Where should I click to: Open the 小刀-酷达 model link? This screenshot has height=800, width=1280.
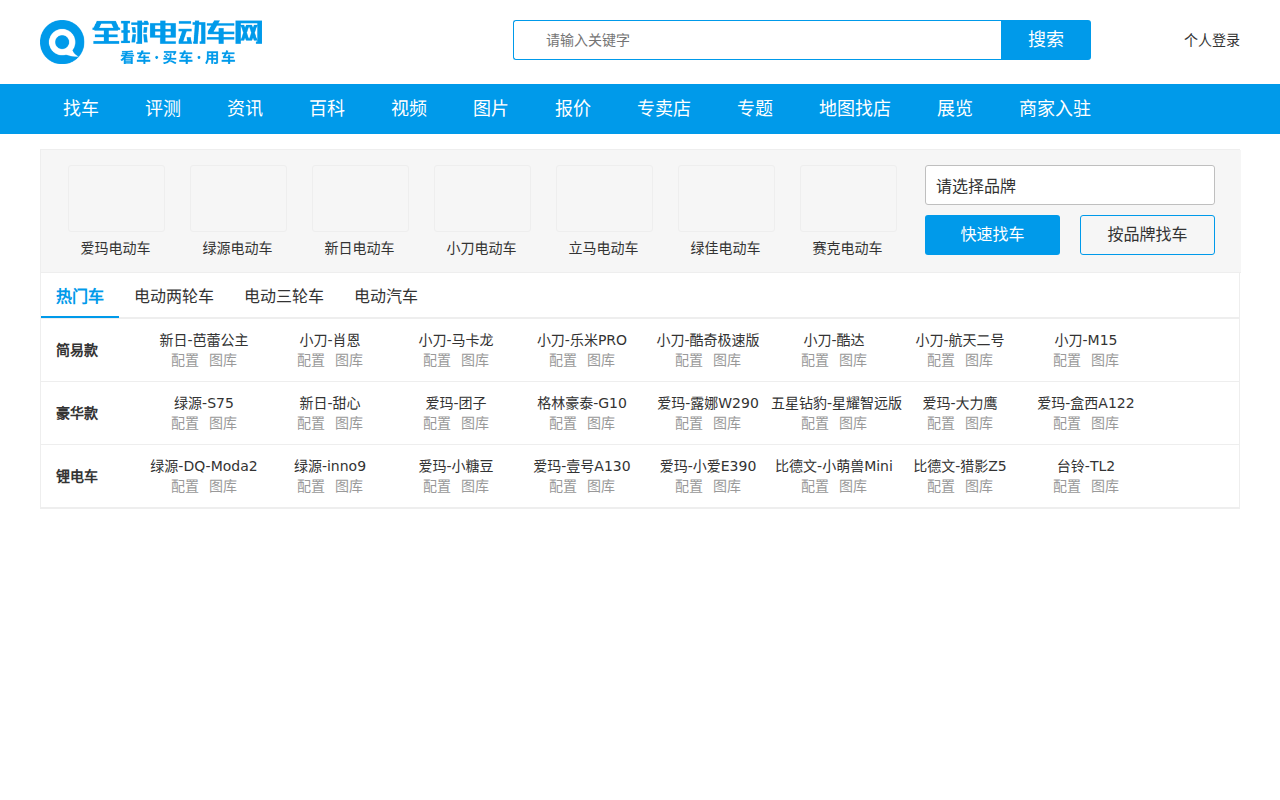pyautogui.click(x=834, y=340)
